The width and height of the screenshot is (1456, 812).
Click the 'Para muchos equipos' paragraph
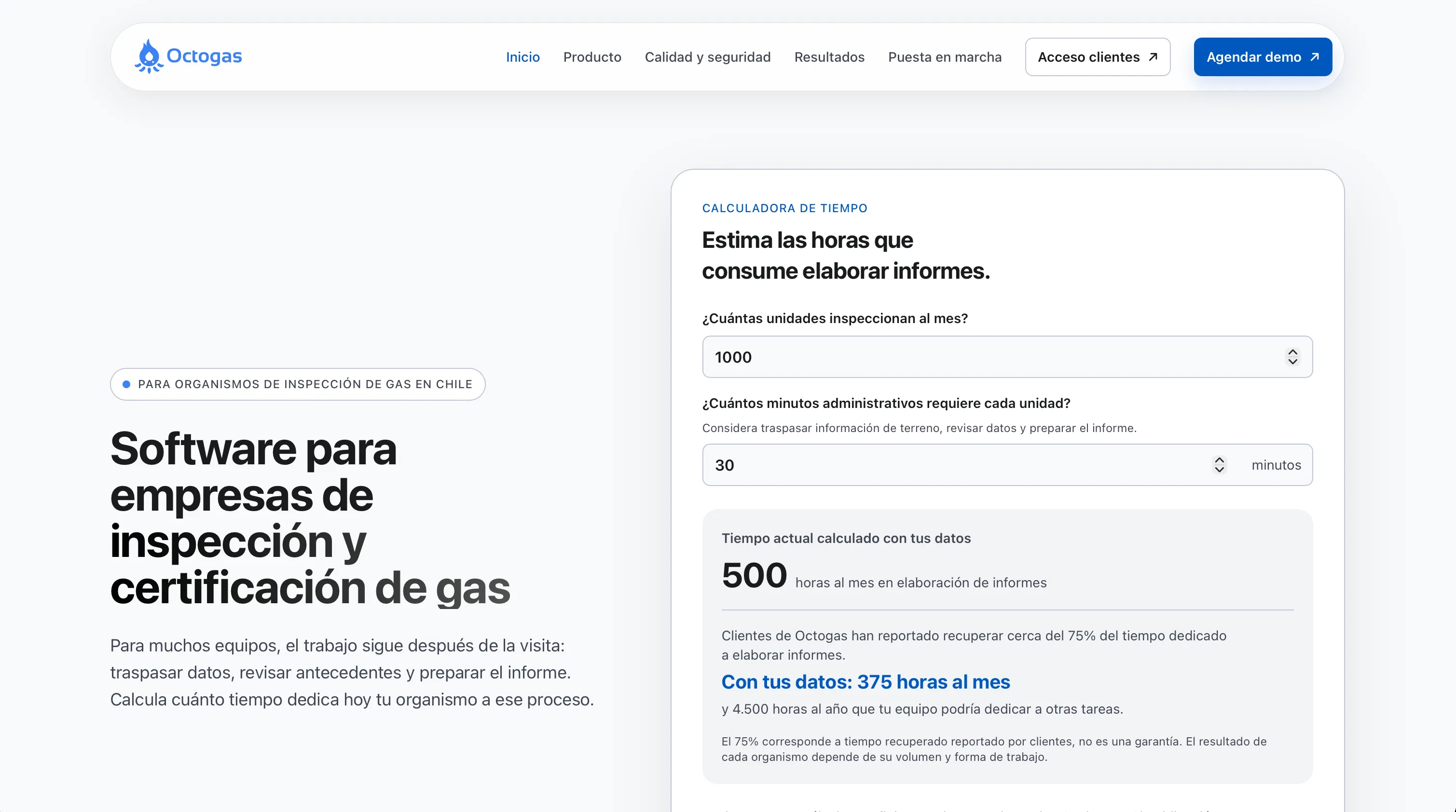(x=352, y=673)
